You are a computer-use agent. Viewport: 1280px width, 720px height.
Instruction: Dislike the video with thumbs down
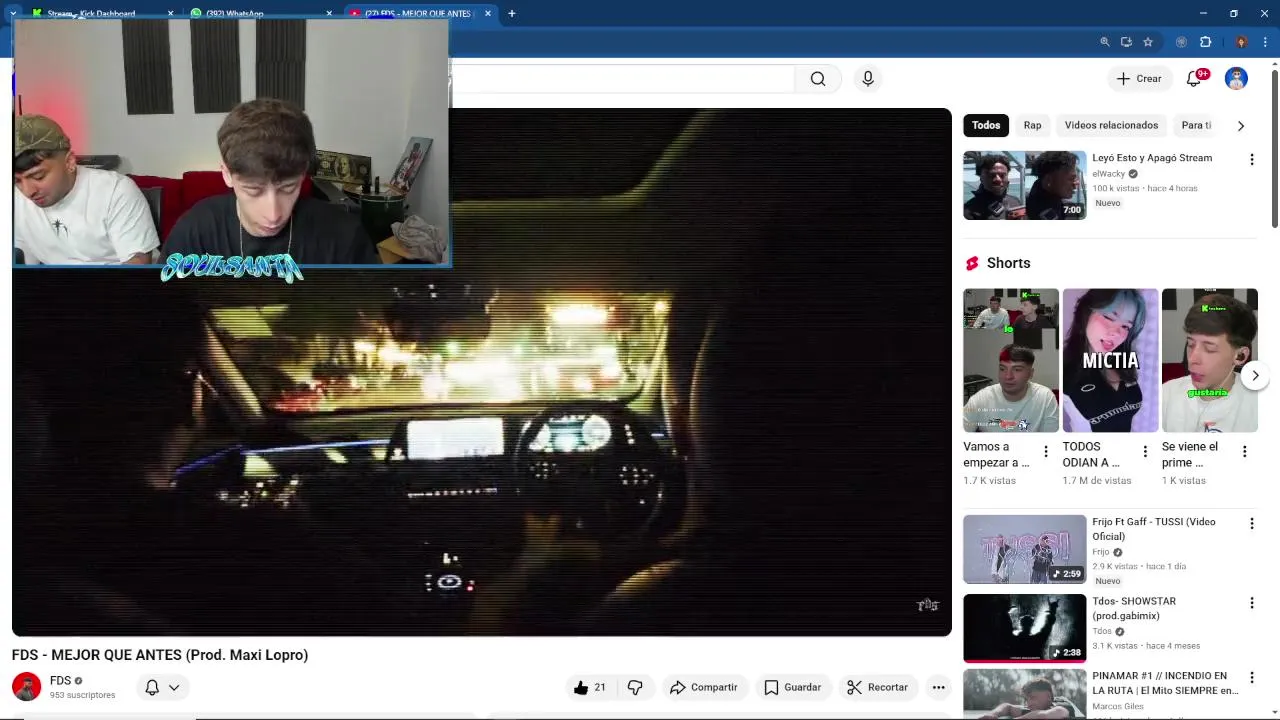(635, 687)
